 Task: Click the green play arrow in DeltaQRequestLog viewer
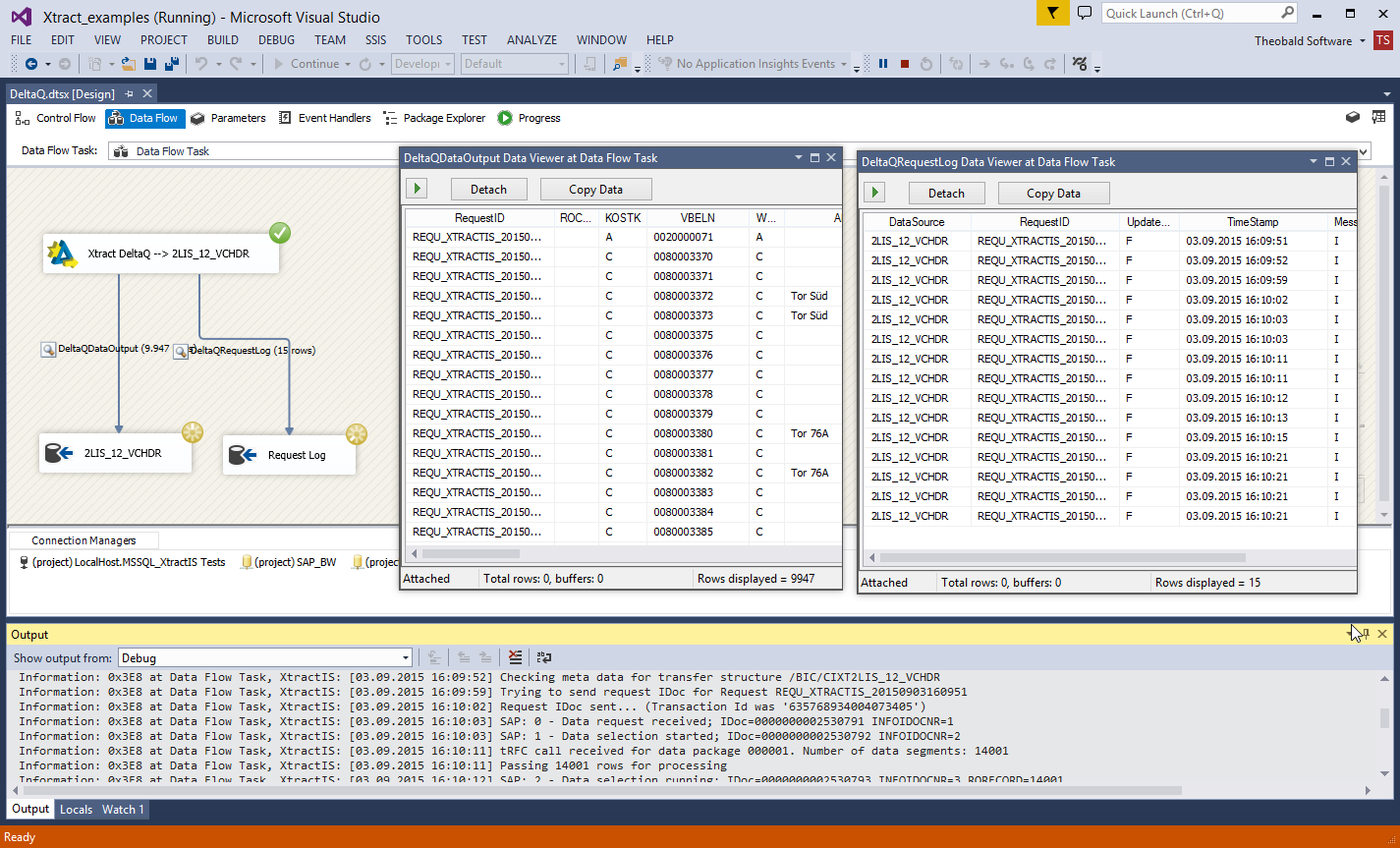(x=874, y=193)
